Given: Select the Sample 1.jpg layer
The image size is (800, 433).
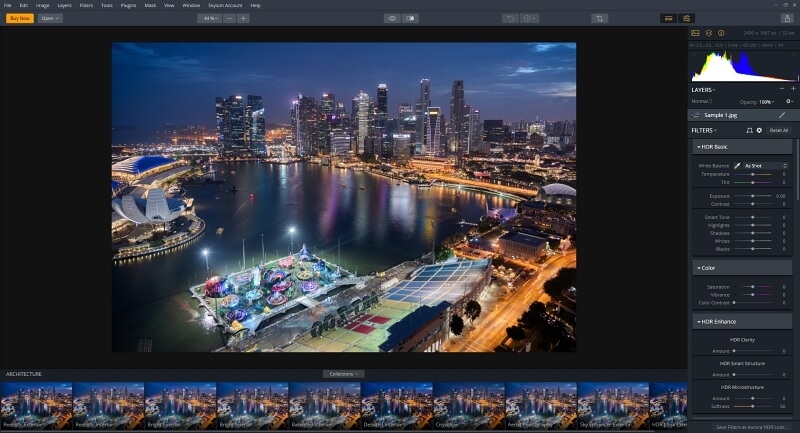Looking at the screenshot, I should [742, 115].
